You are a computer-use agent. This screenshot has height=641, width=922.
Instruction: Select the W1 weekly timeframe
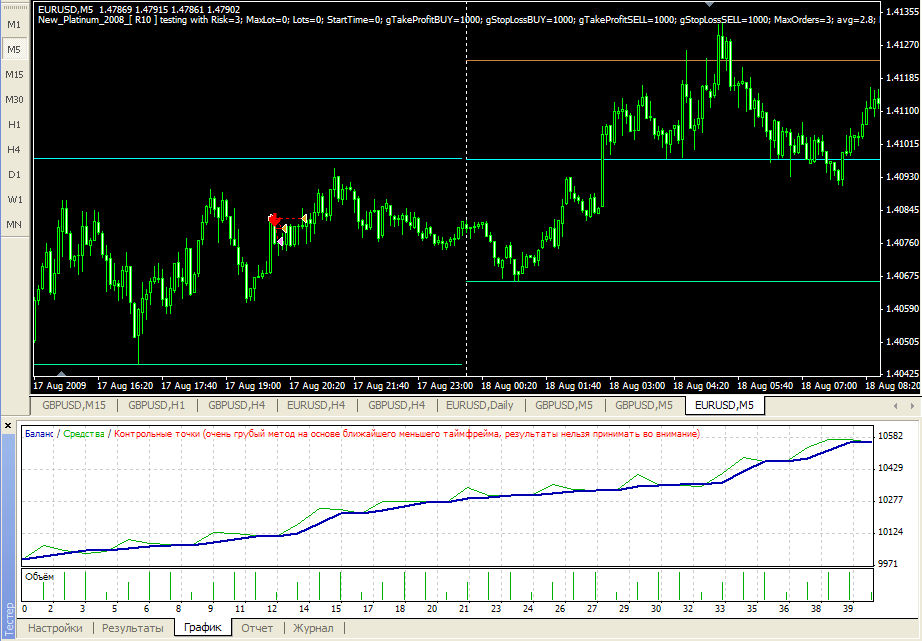(x=14, y=199)
